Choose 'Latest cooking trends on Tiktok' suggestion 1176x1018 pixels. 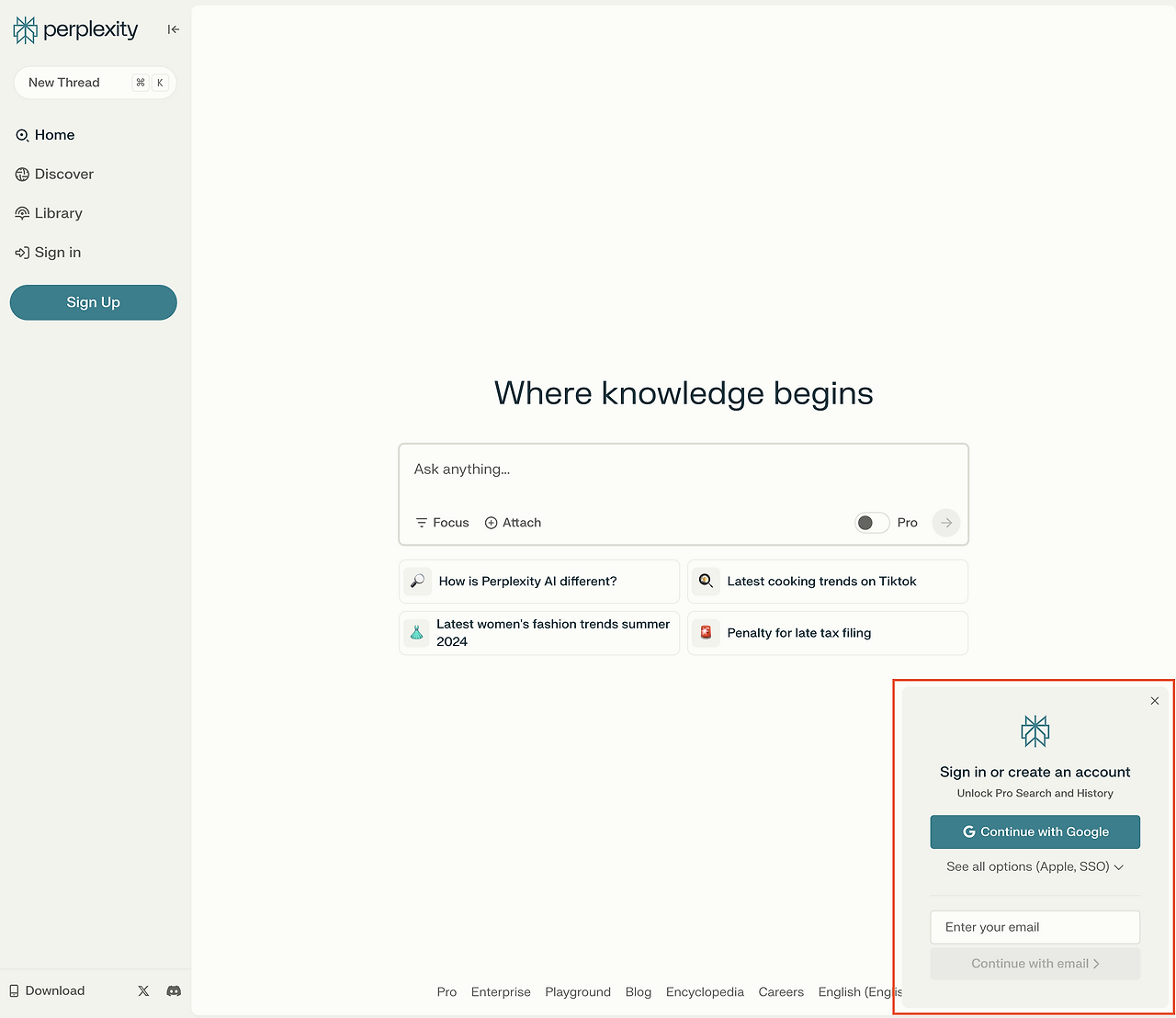pyautogui.click(x=828, y=582)
